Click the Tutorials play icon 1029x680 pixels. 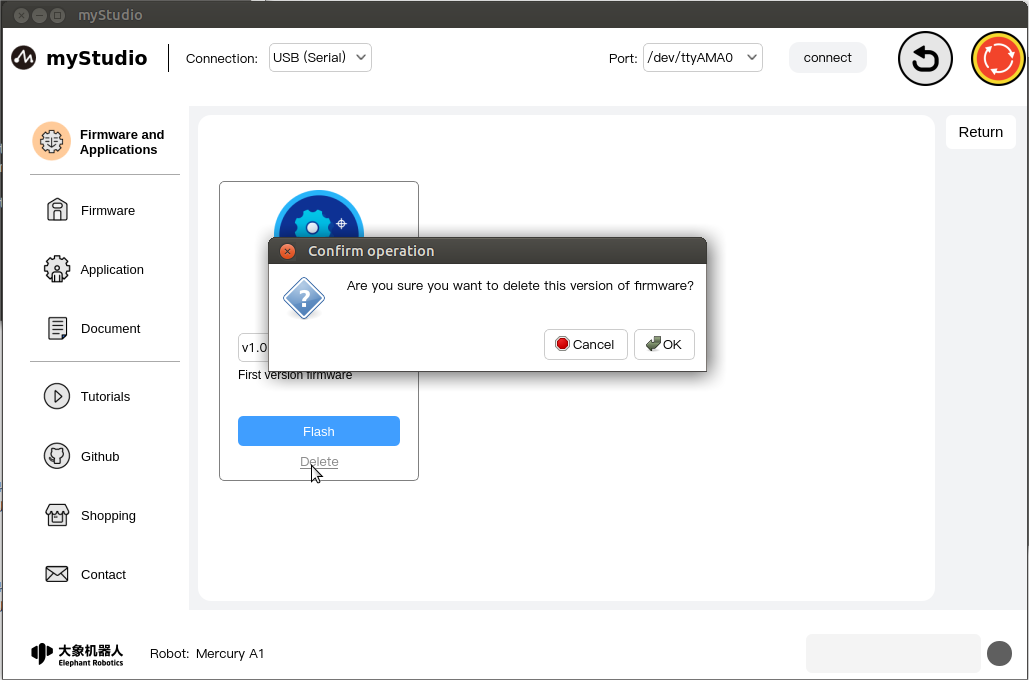(x=57, y=396)
